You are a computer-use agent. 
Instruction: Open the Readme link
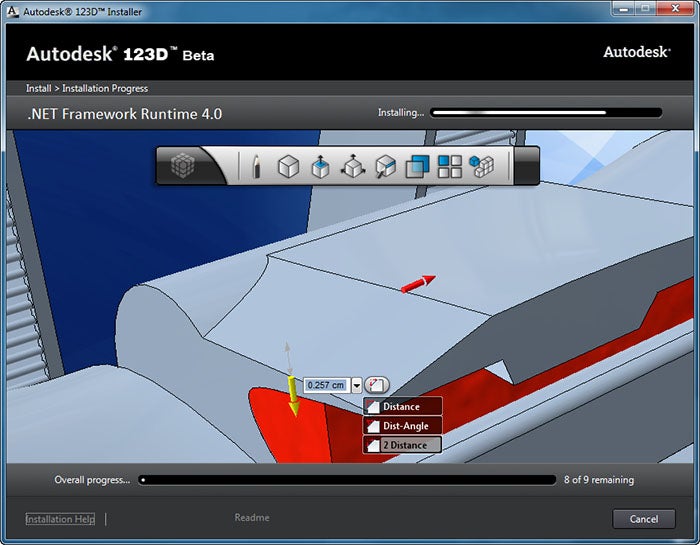[x=252, y=517]
